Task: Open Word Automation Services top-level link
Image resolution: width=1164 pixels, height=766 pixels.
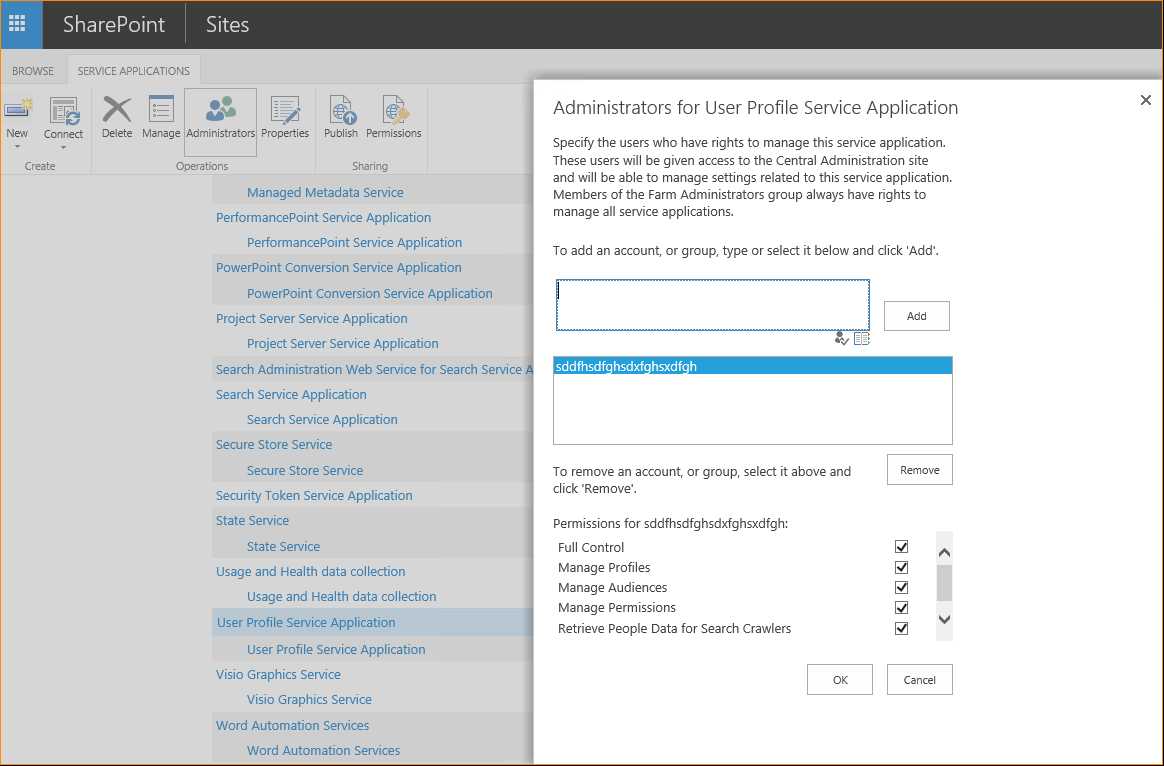Action: tap(292, 726)
